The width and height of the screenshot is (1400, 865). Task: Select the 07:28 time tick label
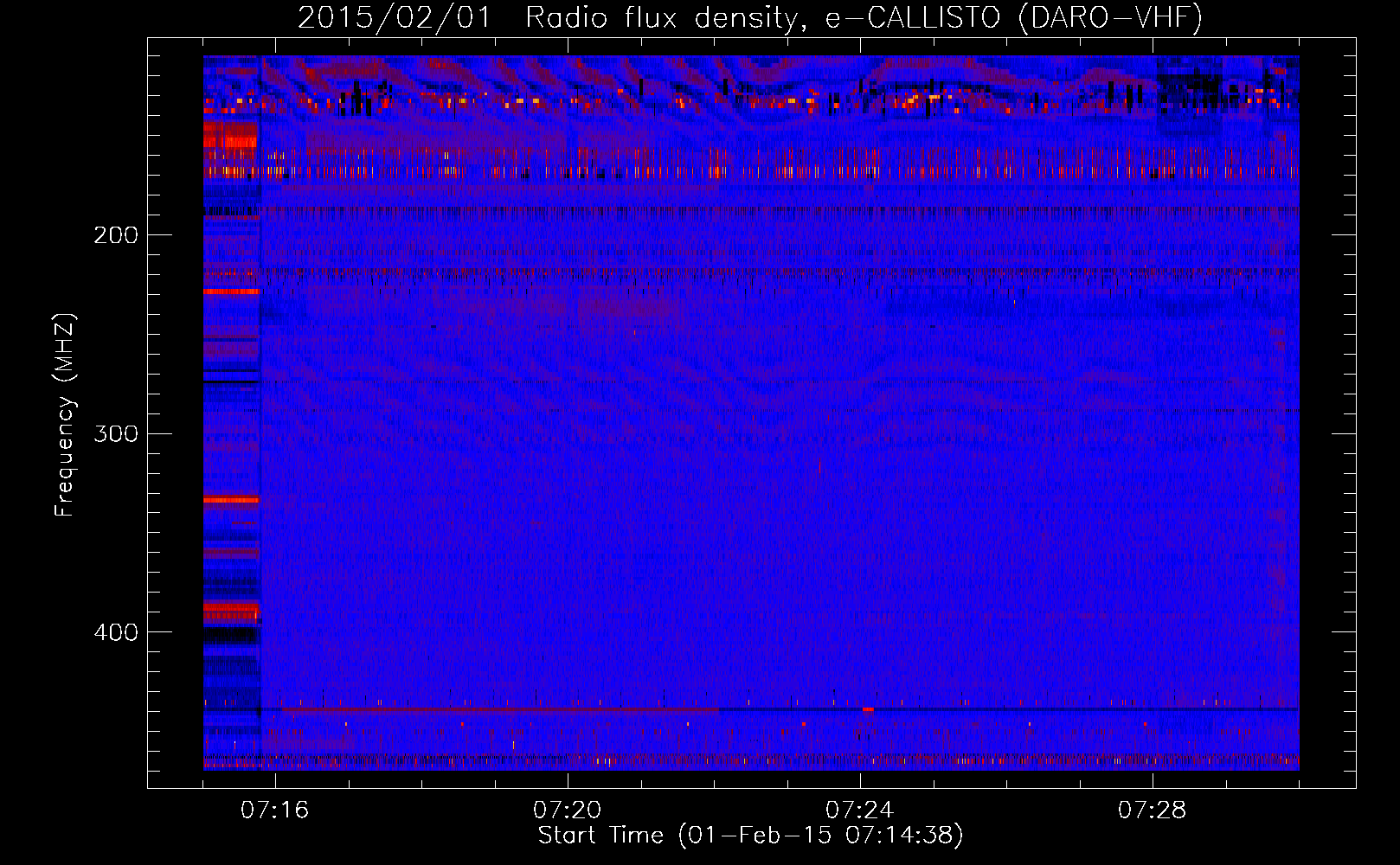[1153, 811]
